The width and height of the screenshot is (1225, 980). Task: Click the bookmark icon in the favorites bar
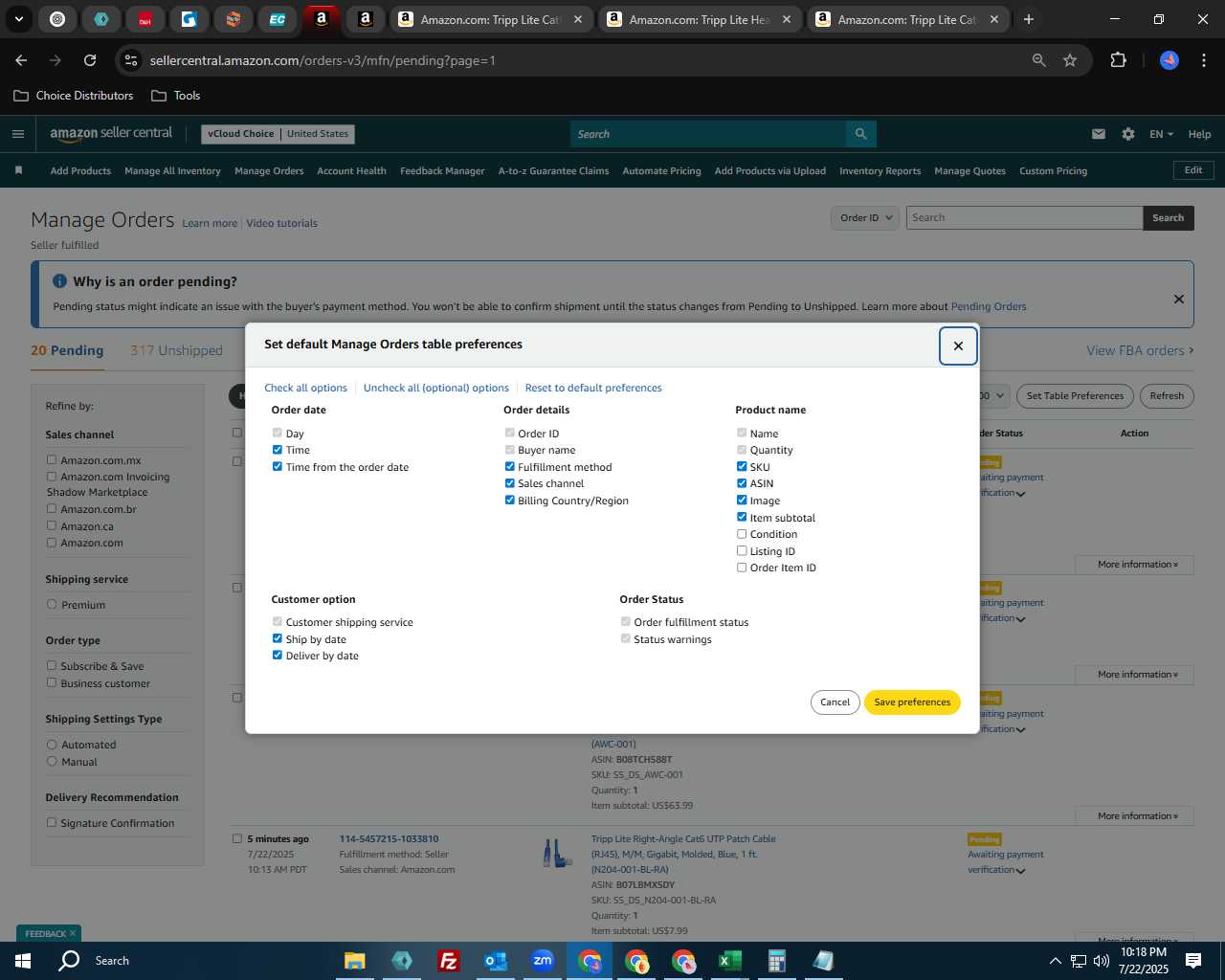18,170
